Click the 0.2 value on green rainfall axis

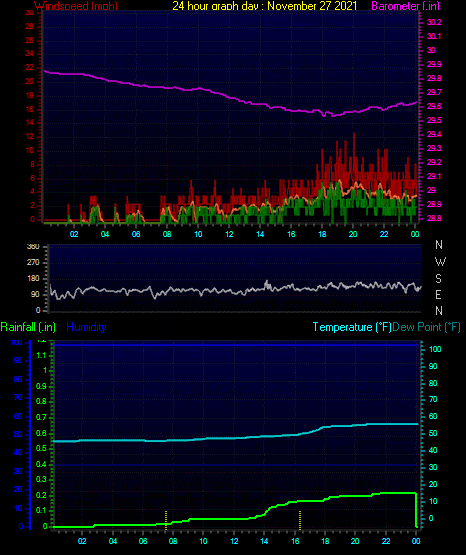click(x=41, y=495)
